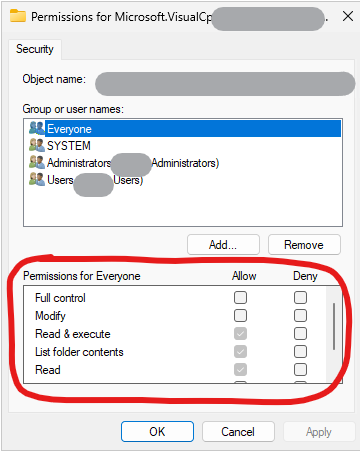Click the Administrators group icon
Viewport: 360px width, 452px height.
37,162
